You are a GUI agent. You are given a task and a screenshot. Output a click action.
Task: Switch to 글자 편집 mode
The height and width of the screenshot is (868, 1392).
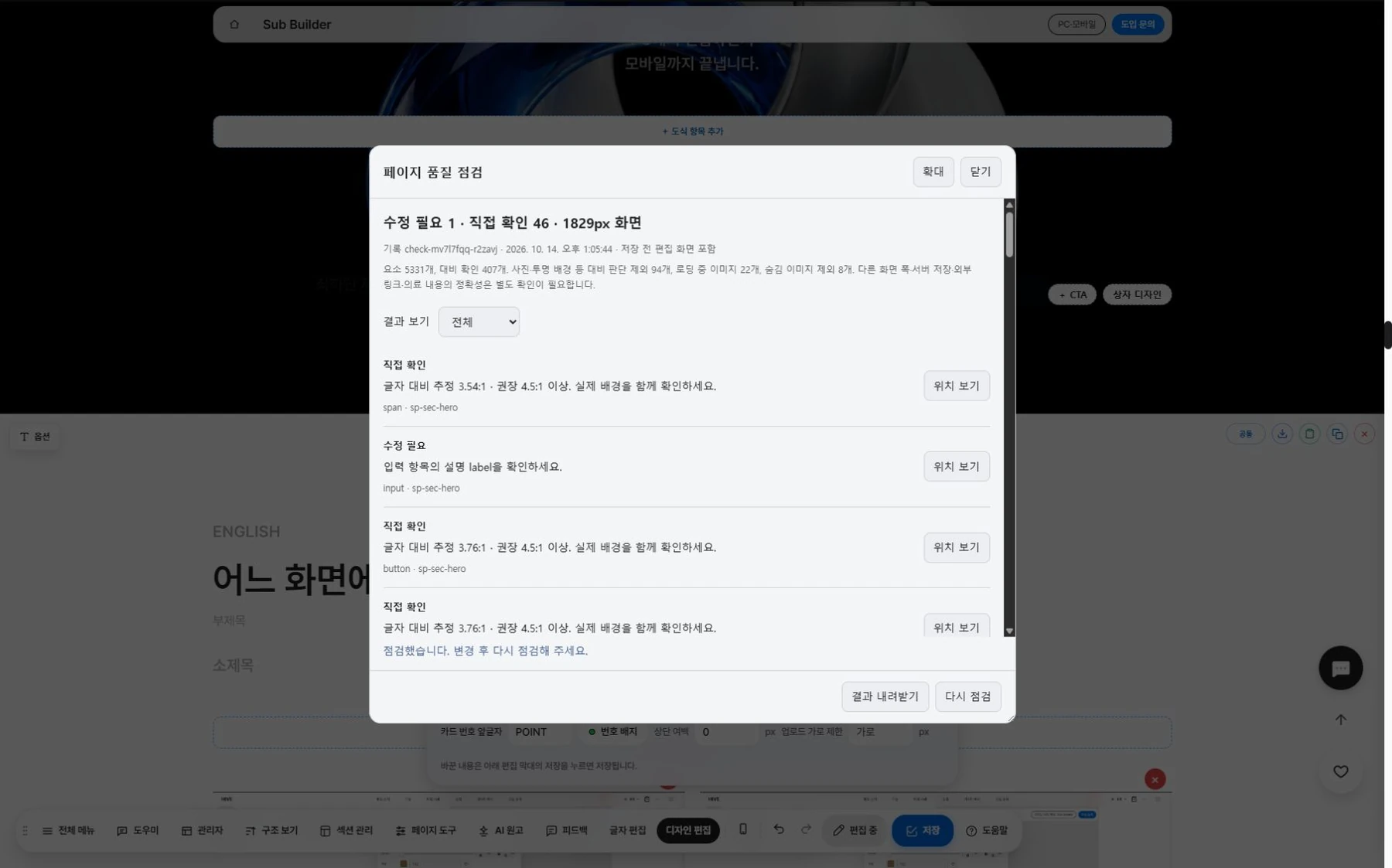point(627,830)
